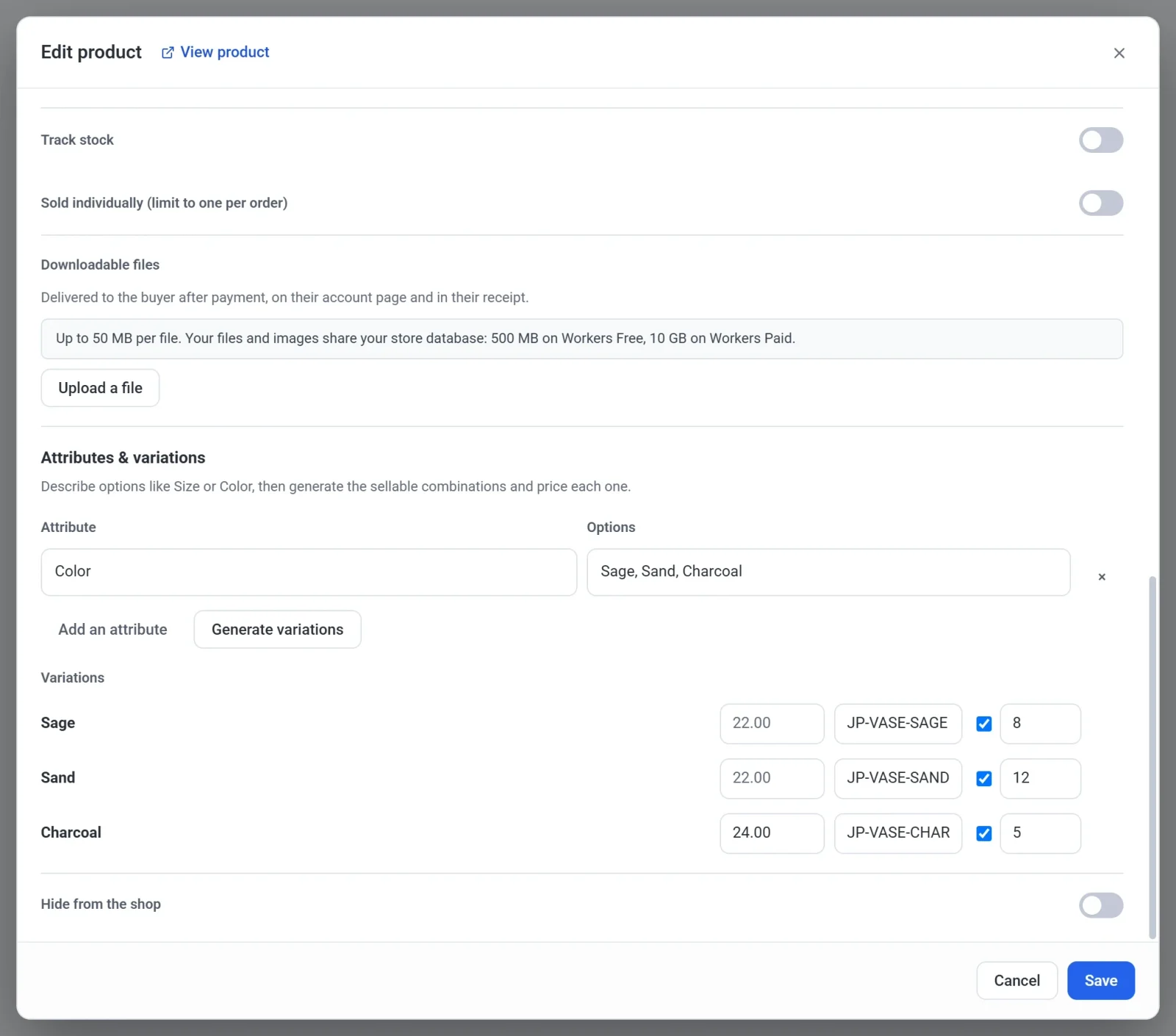Click the external link icon beside View product
The image size is (1176, 1036).
(168, 52)
